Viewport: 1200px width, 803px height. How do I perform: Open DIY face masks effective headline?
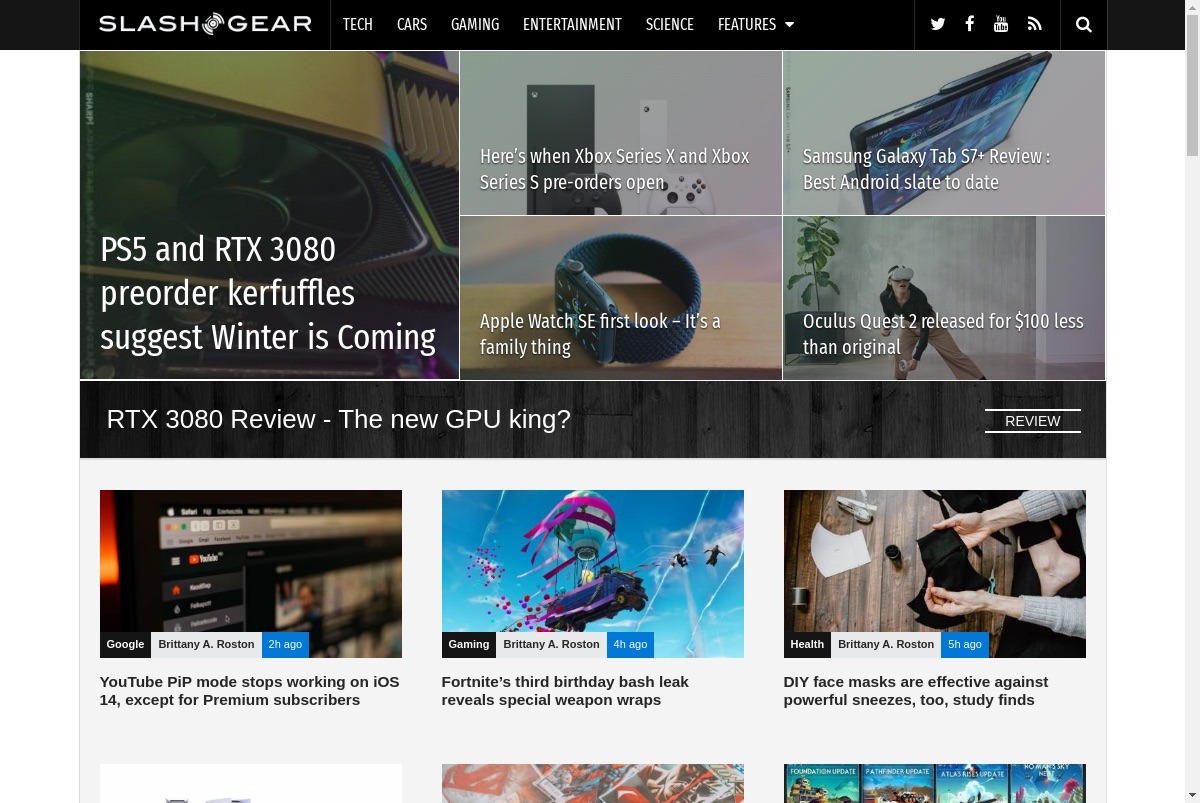click(x=916, y=691)
